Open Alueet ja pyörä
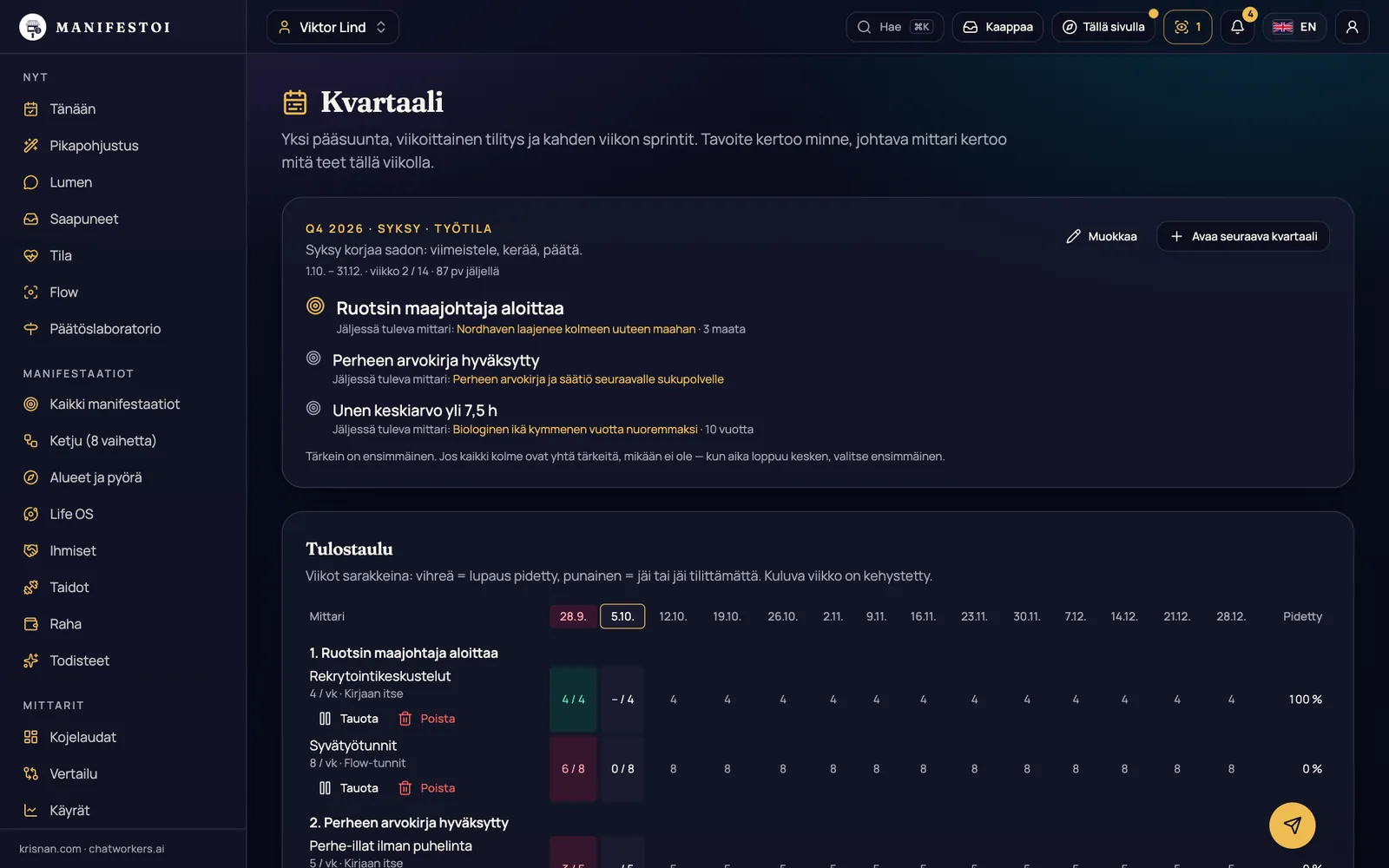1389x868 pixels. [x=122, y=477]
